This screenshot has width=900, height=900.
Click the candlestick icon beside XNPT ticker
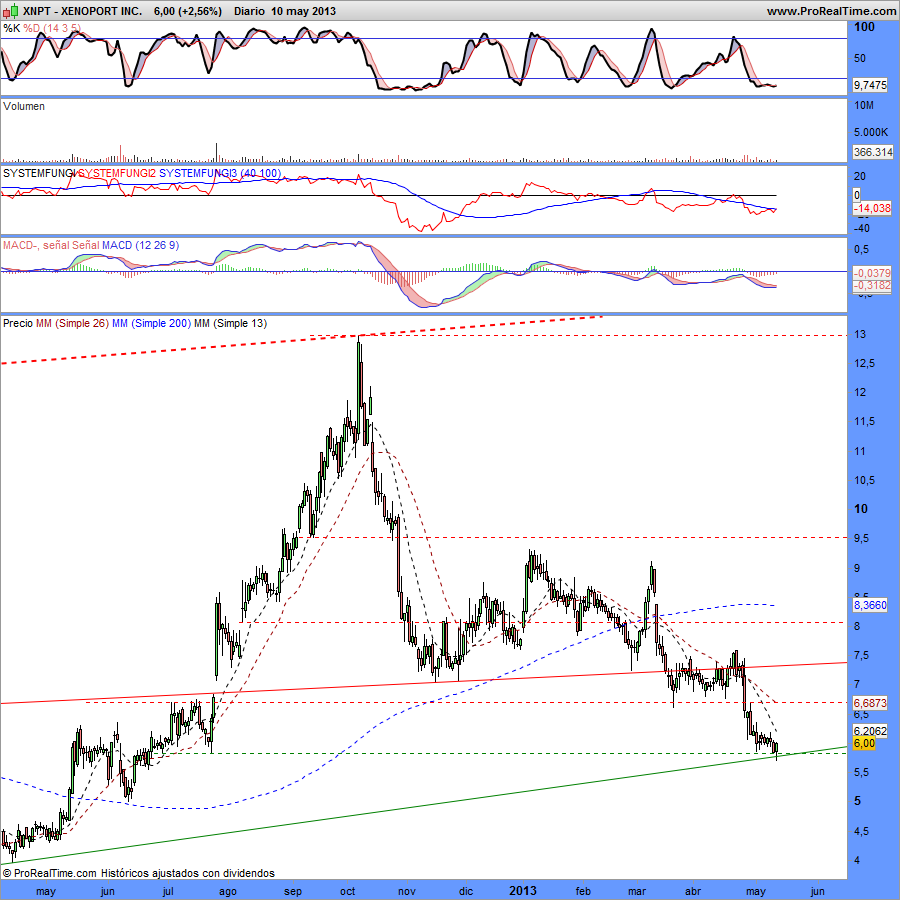click(x=10, y=10)
